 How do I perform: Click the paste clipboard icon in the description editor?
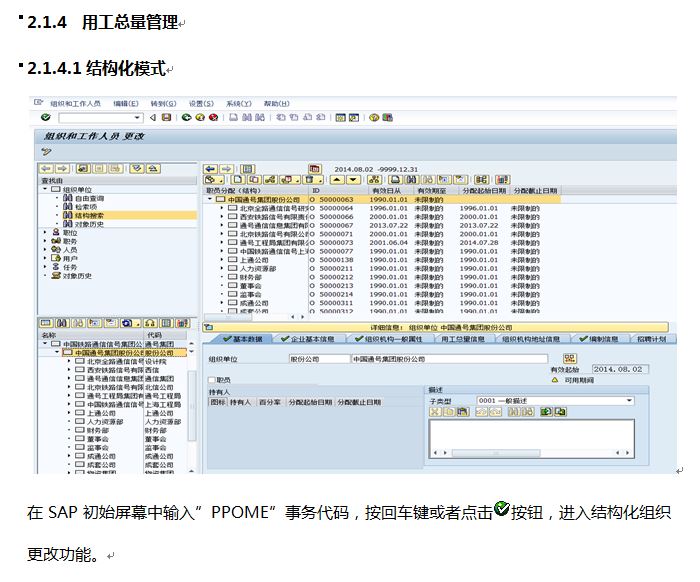462,412
